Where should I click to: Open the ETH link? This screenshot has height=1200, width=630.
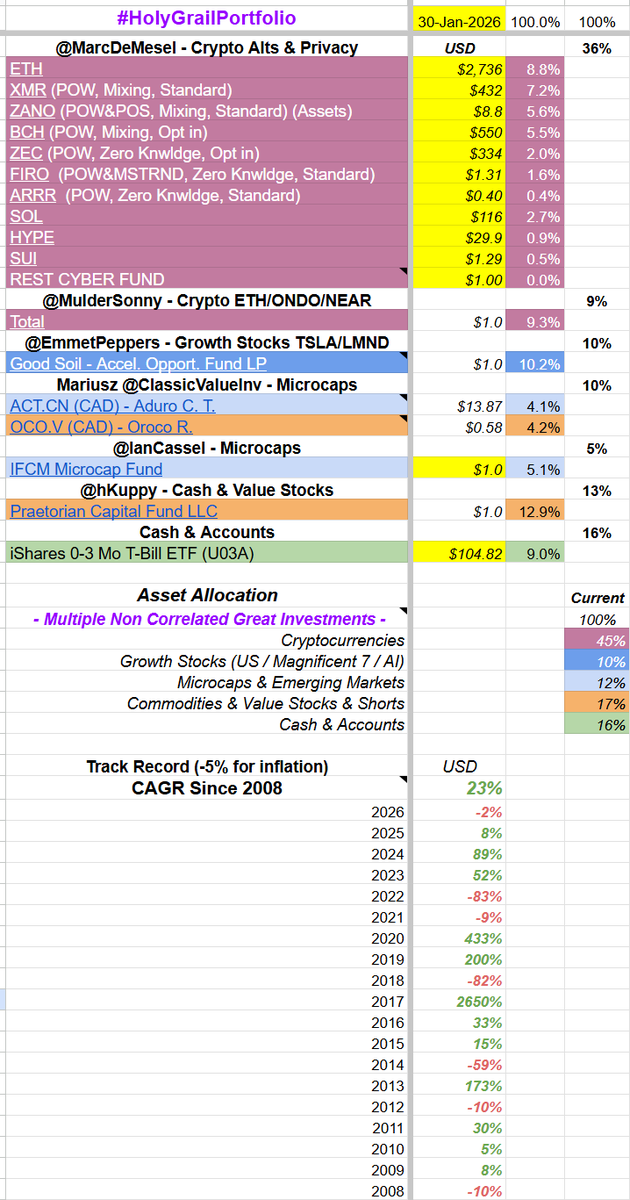click(24, 68)
